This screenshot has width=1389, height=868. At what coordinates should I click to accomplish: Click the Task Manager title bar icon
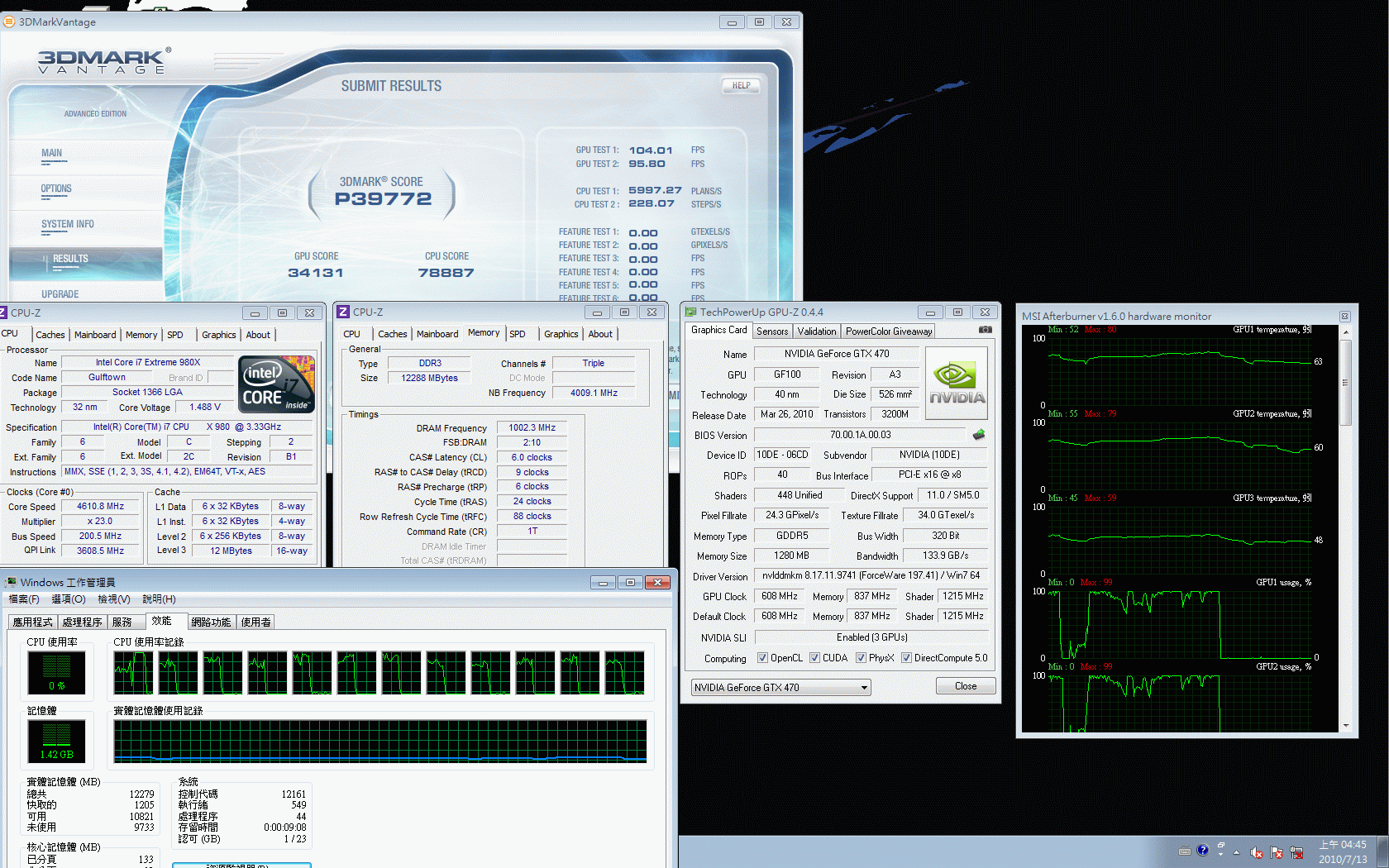coord(11,582)
